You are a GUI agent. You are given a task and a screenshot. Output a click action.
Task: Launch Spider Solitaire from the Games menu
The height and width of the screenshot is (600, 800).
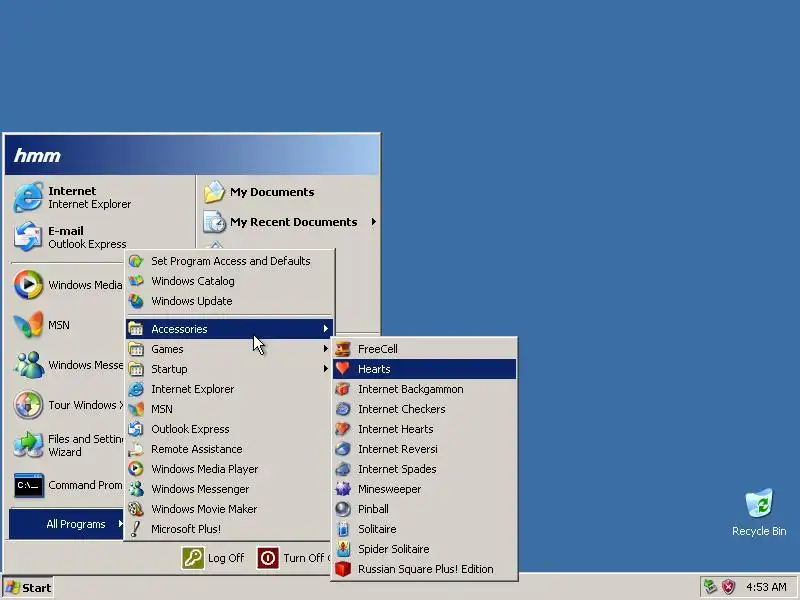424,549
